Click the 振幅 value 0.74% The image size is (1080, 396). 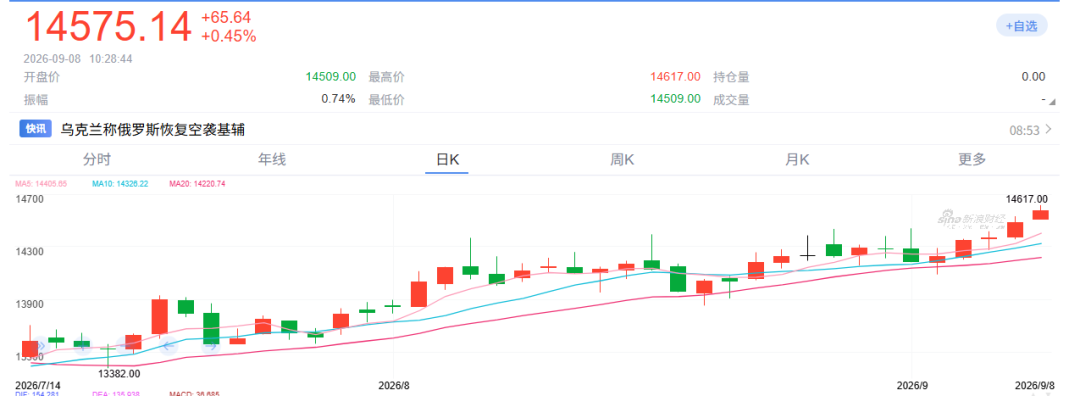338,98
